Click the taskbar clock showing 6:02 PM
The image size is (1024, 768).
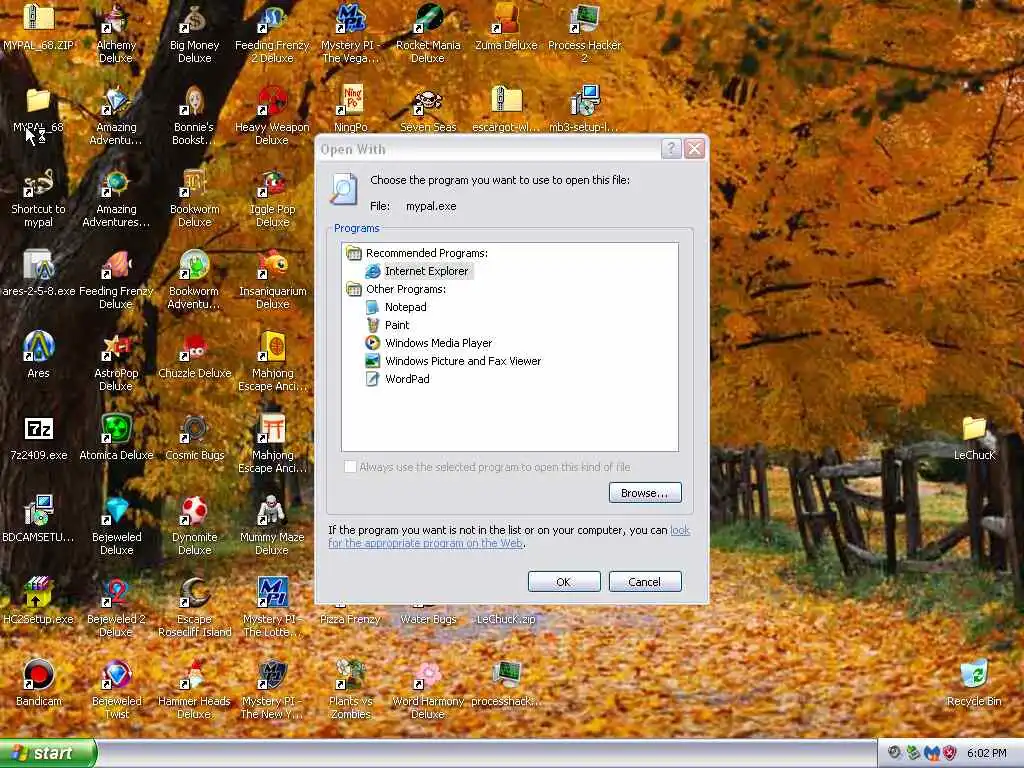click(x=987, y=753)
